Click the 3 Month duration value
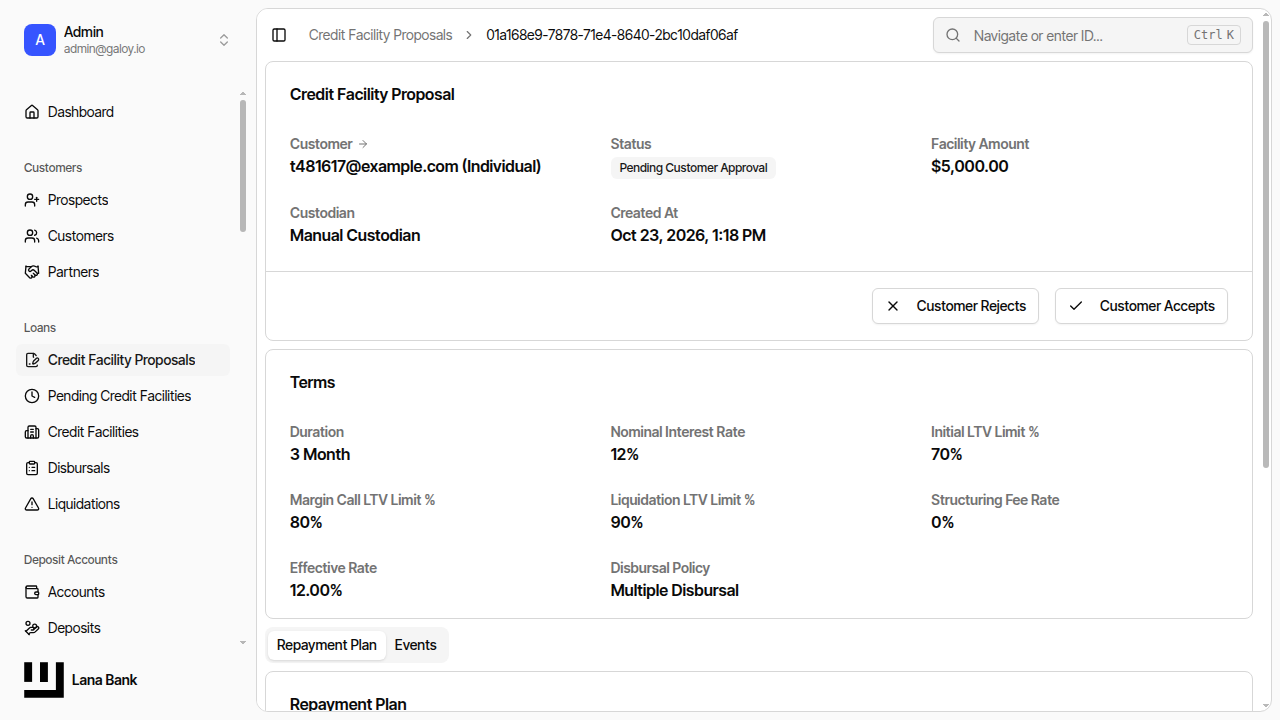Viewport: 1280px width, 720px height. (x=320, y=454)
